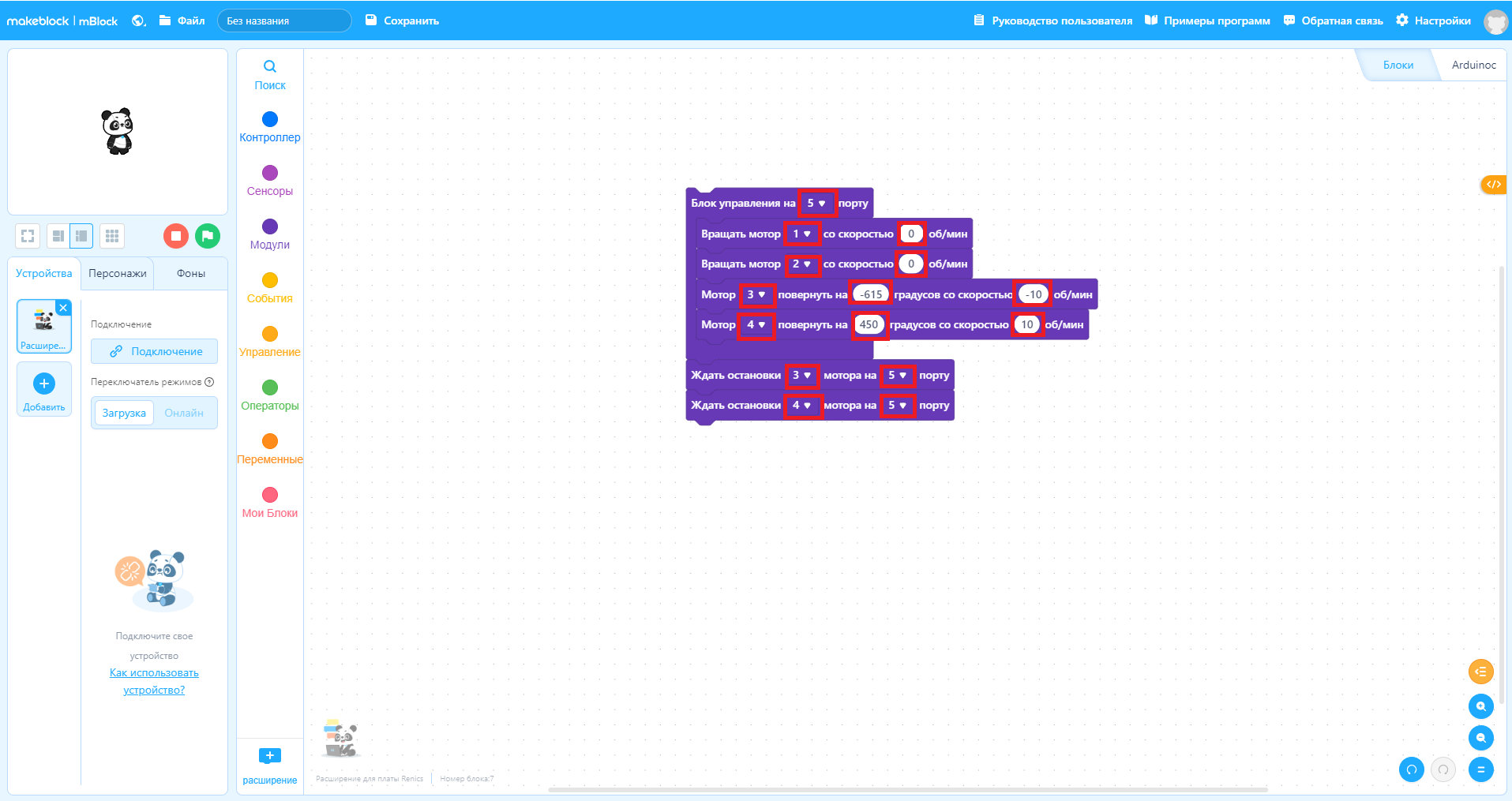Click the blue undo arrow icon
This screenshot has width=1512, height=801.
click(x=1411, y=769)
